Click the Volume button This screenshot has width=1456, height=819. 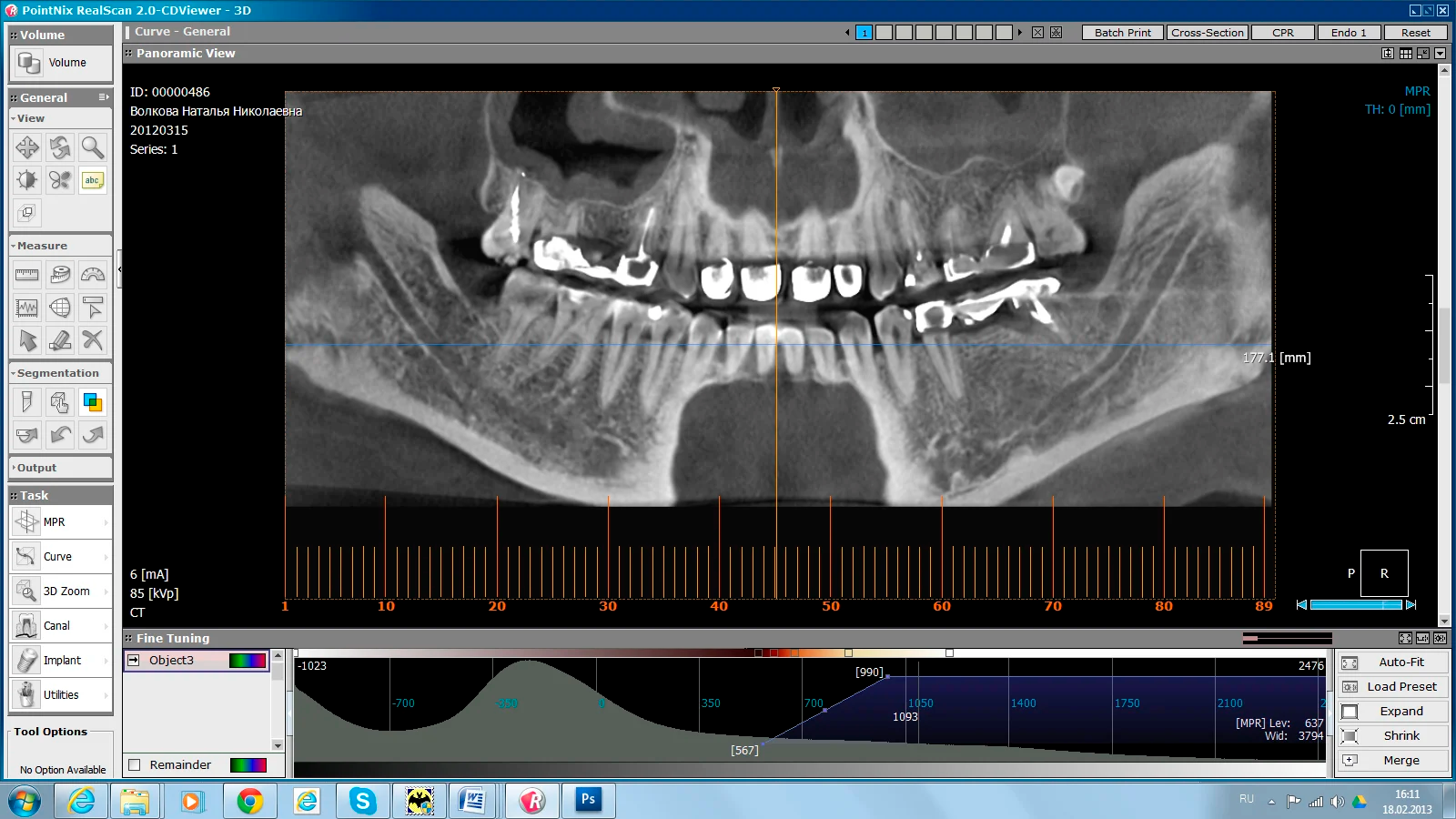(x=61, y=63)
